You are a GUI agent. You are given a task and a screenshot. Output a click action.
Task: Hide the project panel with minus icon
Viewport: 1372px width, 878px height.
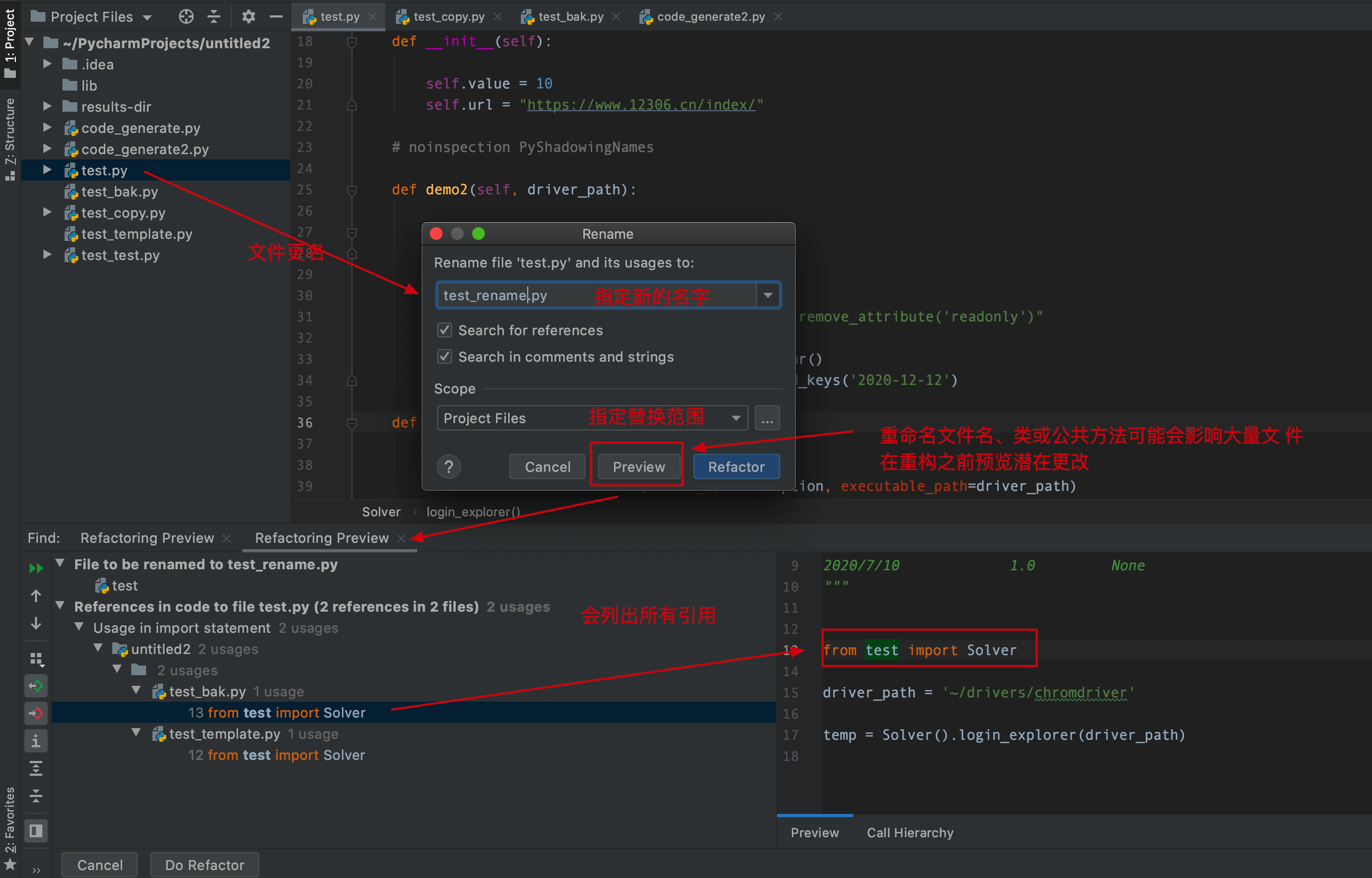pyautogui.click(x=276, y=16)
